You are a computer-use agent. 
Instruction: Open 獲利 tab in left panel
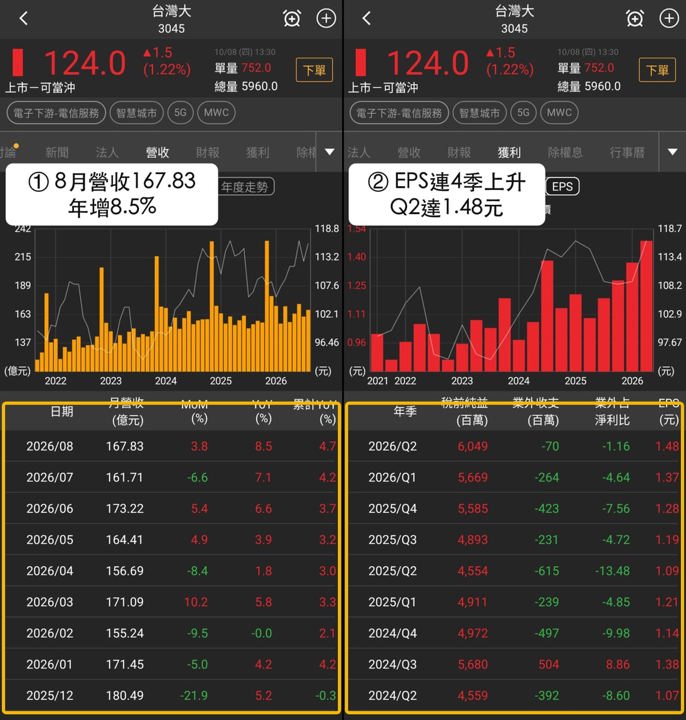258,152
